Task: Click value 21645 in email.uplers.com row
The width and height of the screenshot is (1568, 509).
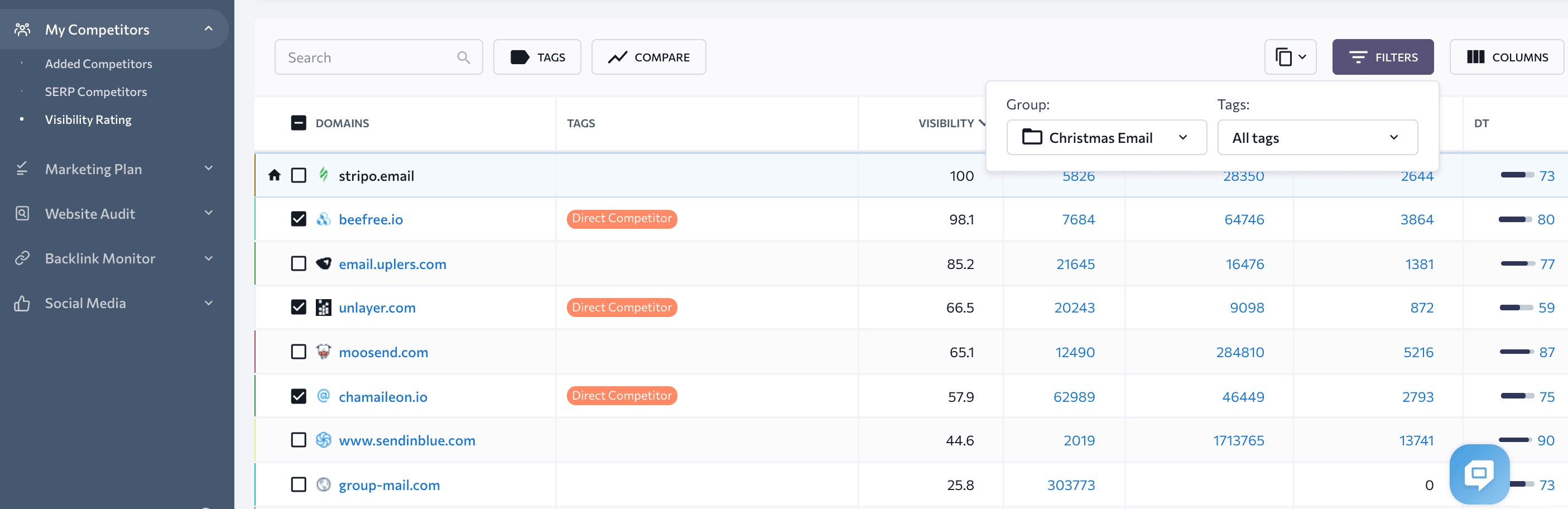Action: tap(1075, 263)
